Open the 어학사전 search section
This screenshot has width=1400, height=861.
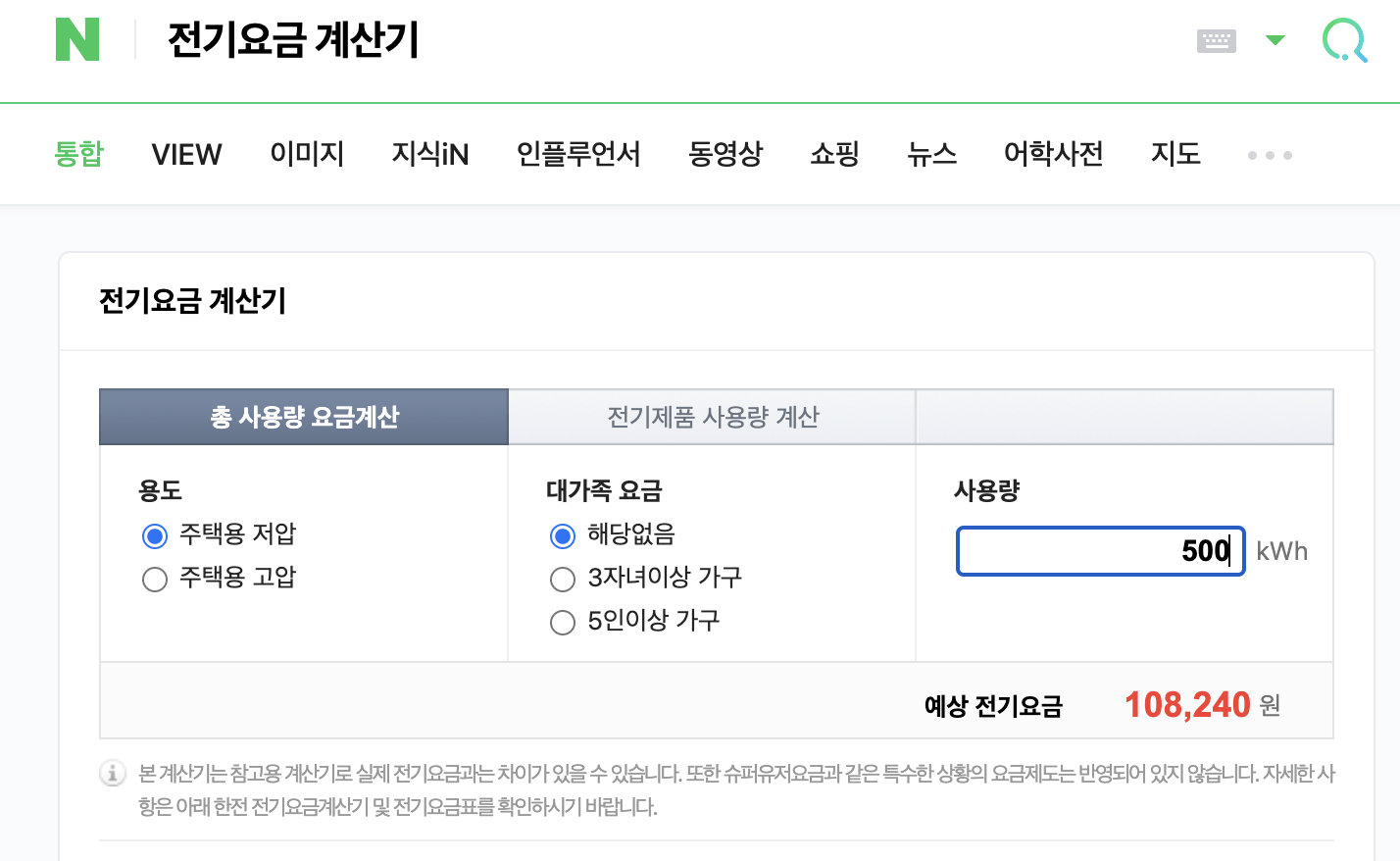pyautogui.click(x=1053, y=154)
